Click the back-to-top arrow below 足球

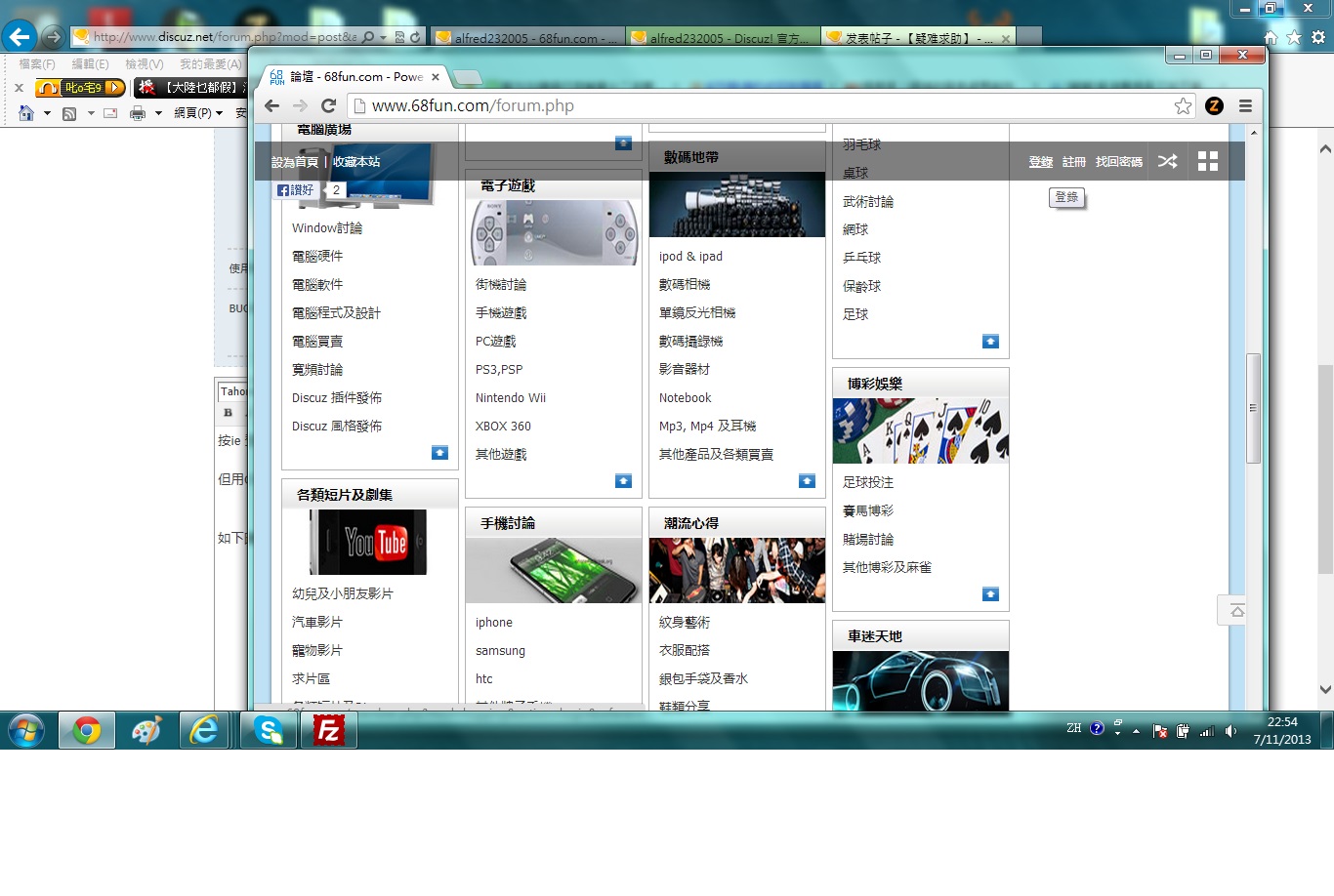point(990,341)
